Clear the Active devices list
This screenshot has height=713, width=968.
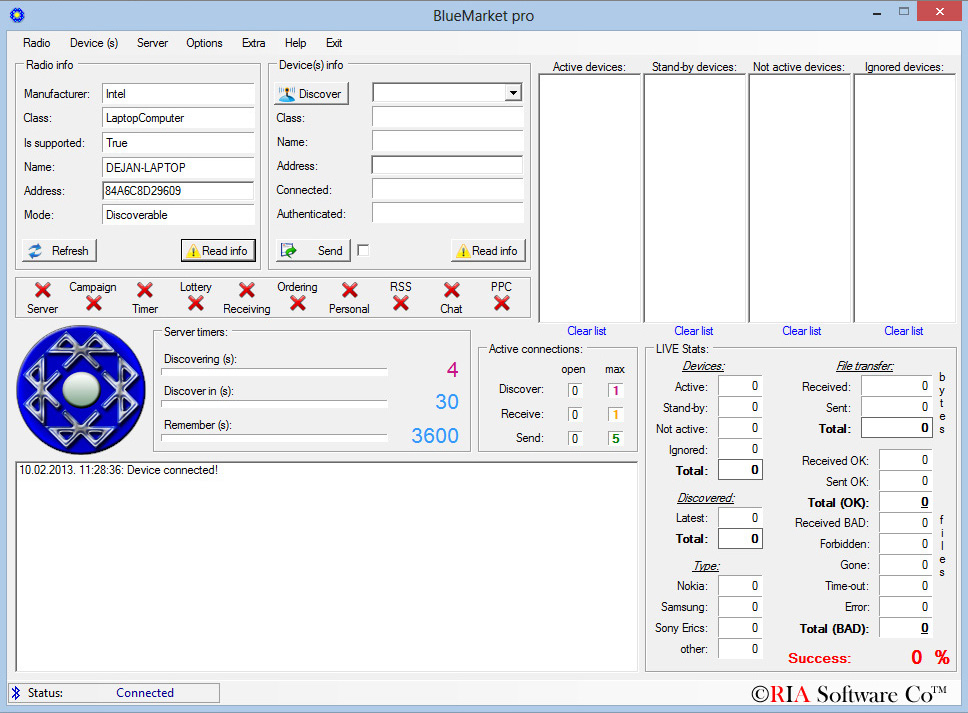(586, 331)
